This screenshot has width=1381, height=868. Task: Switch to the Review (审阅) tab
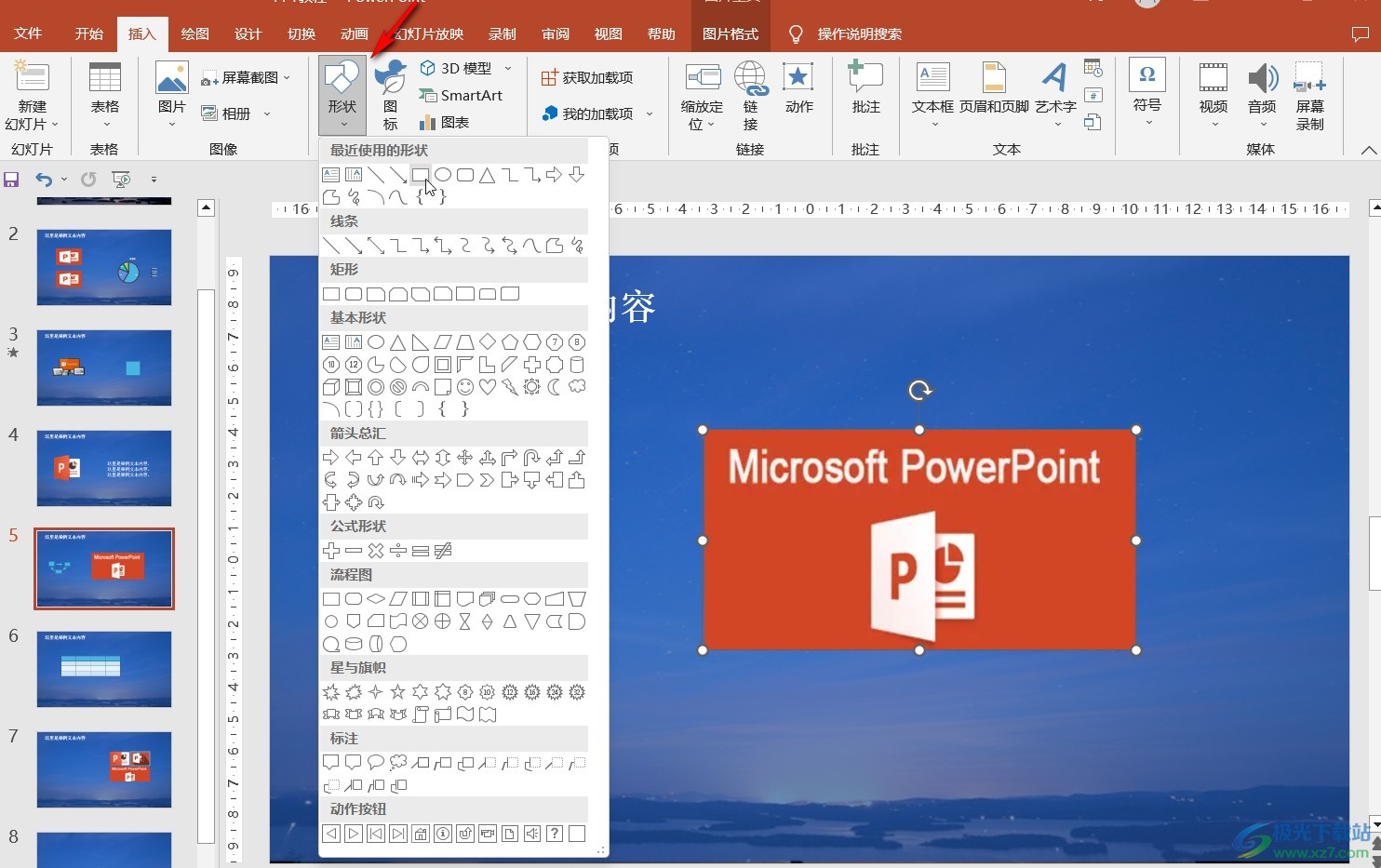pos(556,34)
